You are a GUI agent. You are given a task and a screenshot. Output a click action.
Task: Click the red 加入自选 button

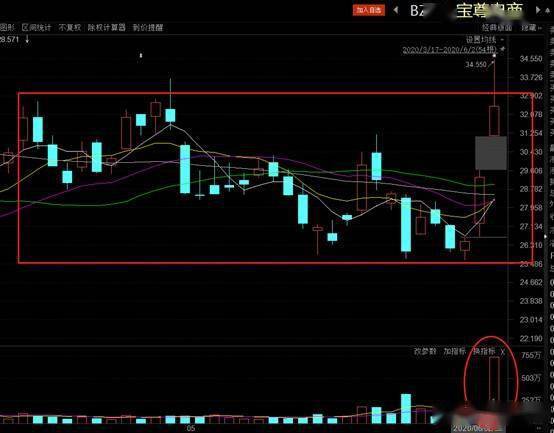pyautogui.click(x=369, y=10)
